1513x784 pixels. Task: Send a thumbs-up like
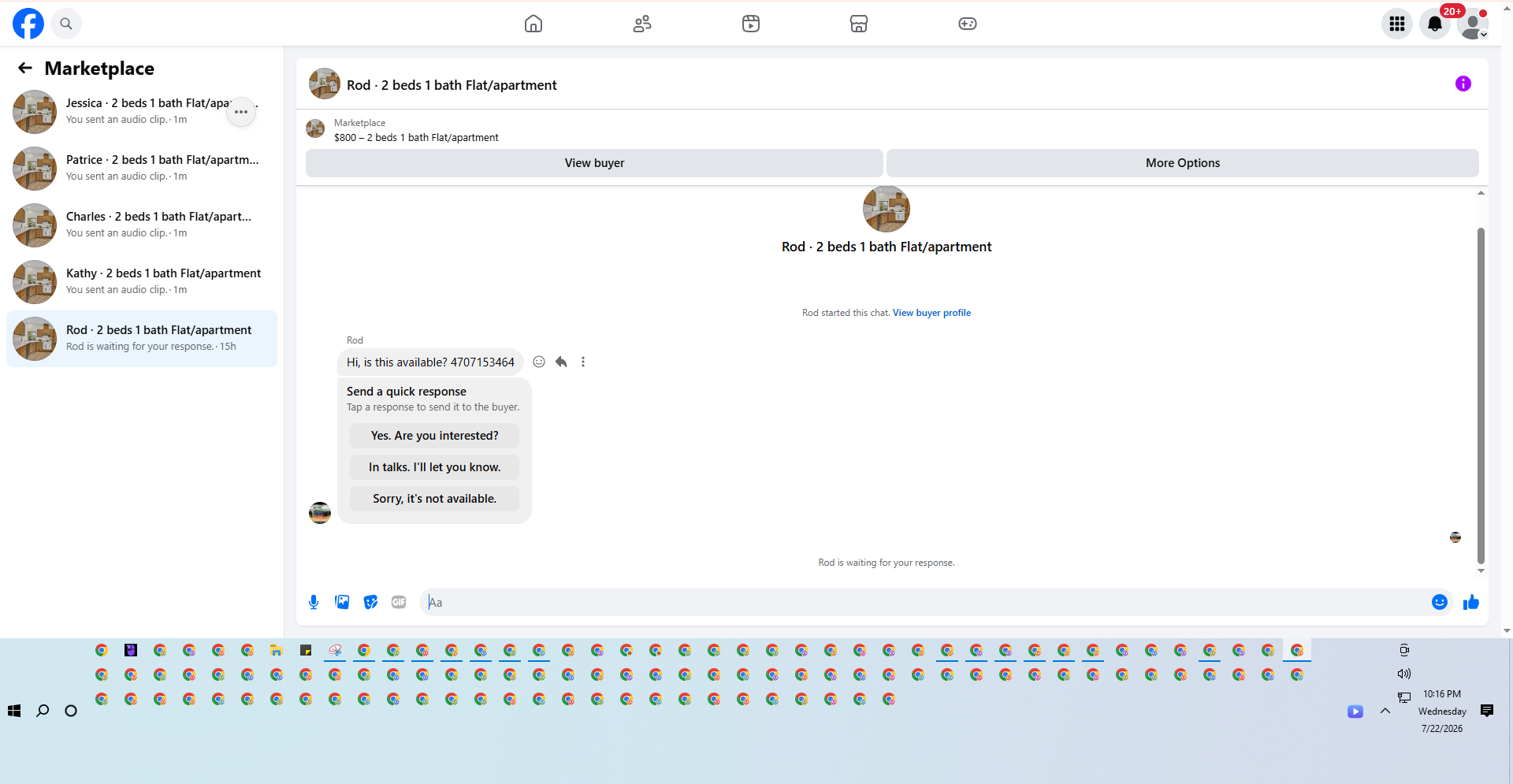1471,602
